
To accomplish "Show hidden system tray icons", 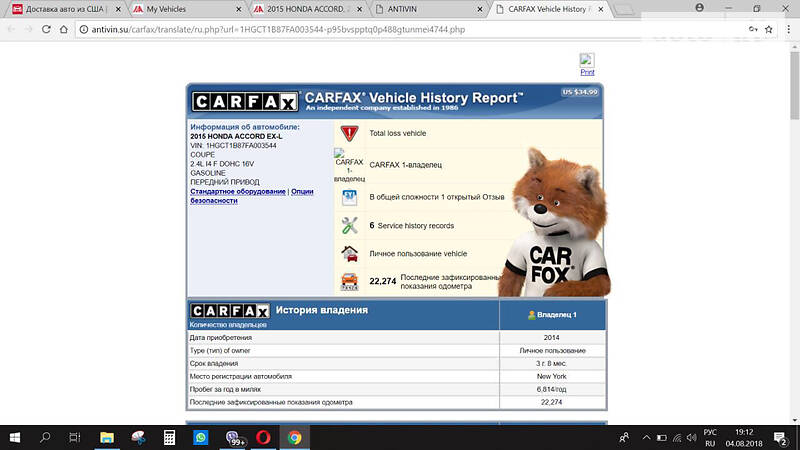I will [x=646, y=438].
